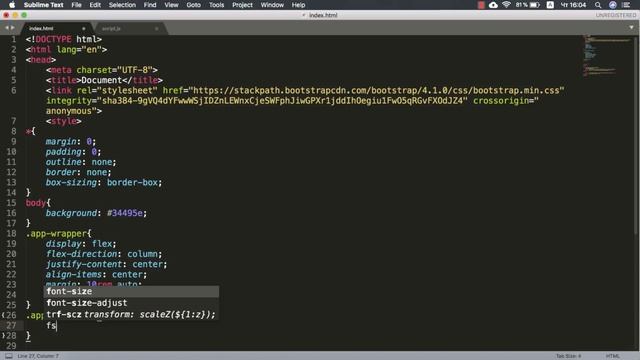This screenshot has height=360, width=640.
Task: Open the battery 81% status menu
Action: (x=528, y=5)
